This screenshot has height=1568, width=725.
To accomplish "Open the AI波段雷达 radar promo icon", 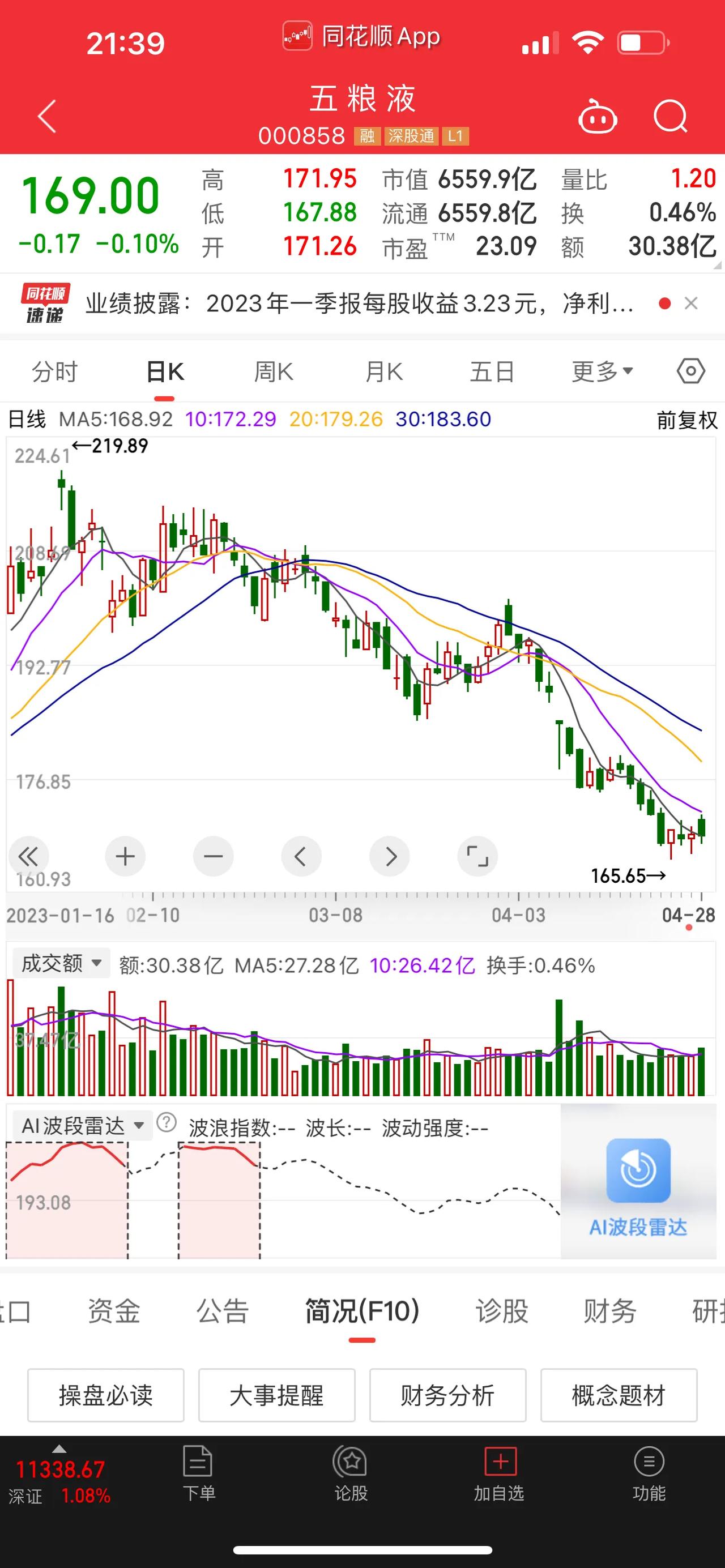I will coord(638,1170).
